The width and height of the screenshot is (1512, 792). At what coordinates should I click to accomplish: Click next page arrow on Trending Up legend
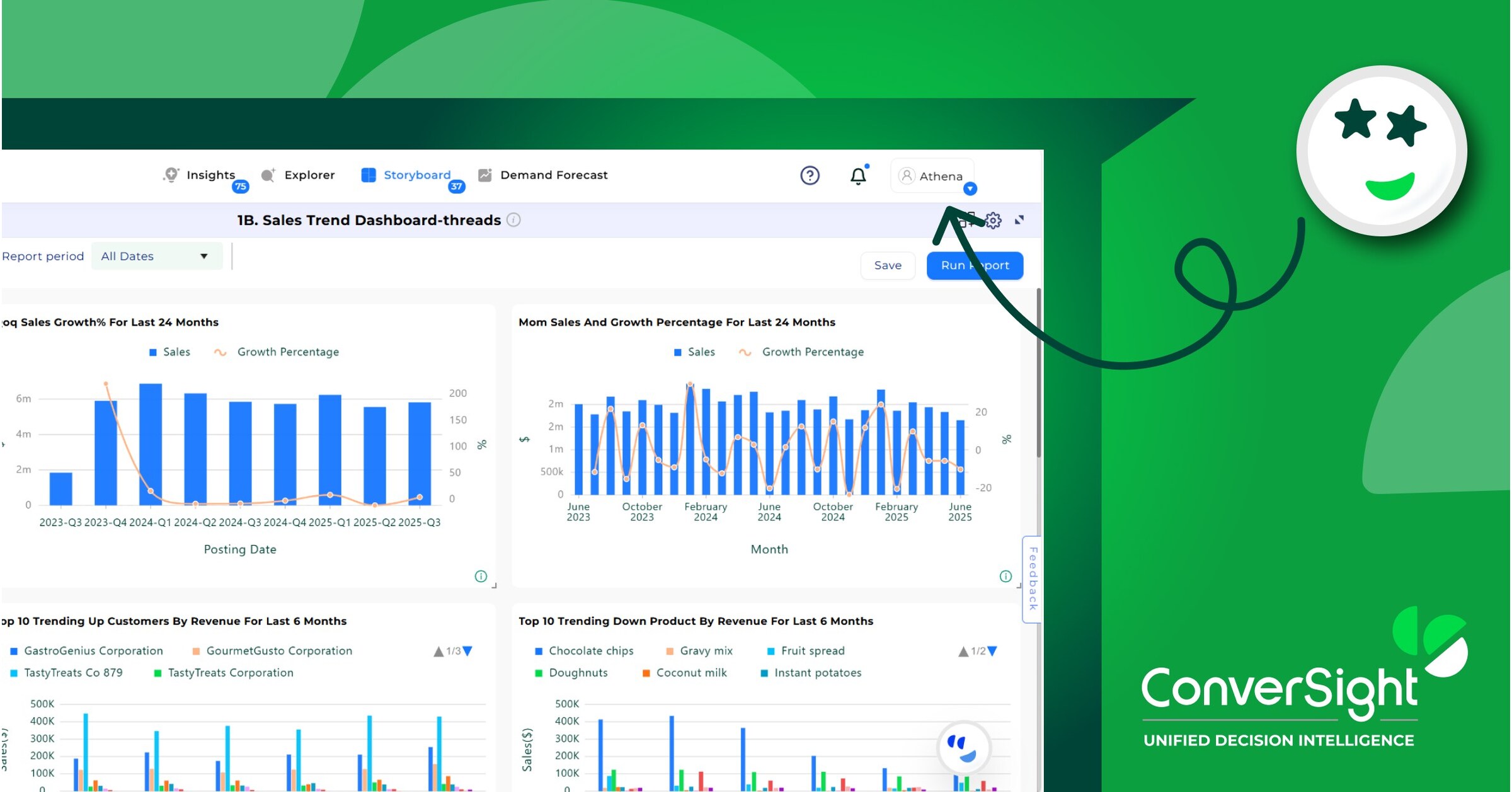(x=466, y=651)
